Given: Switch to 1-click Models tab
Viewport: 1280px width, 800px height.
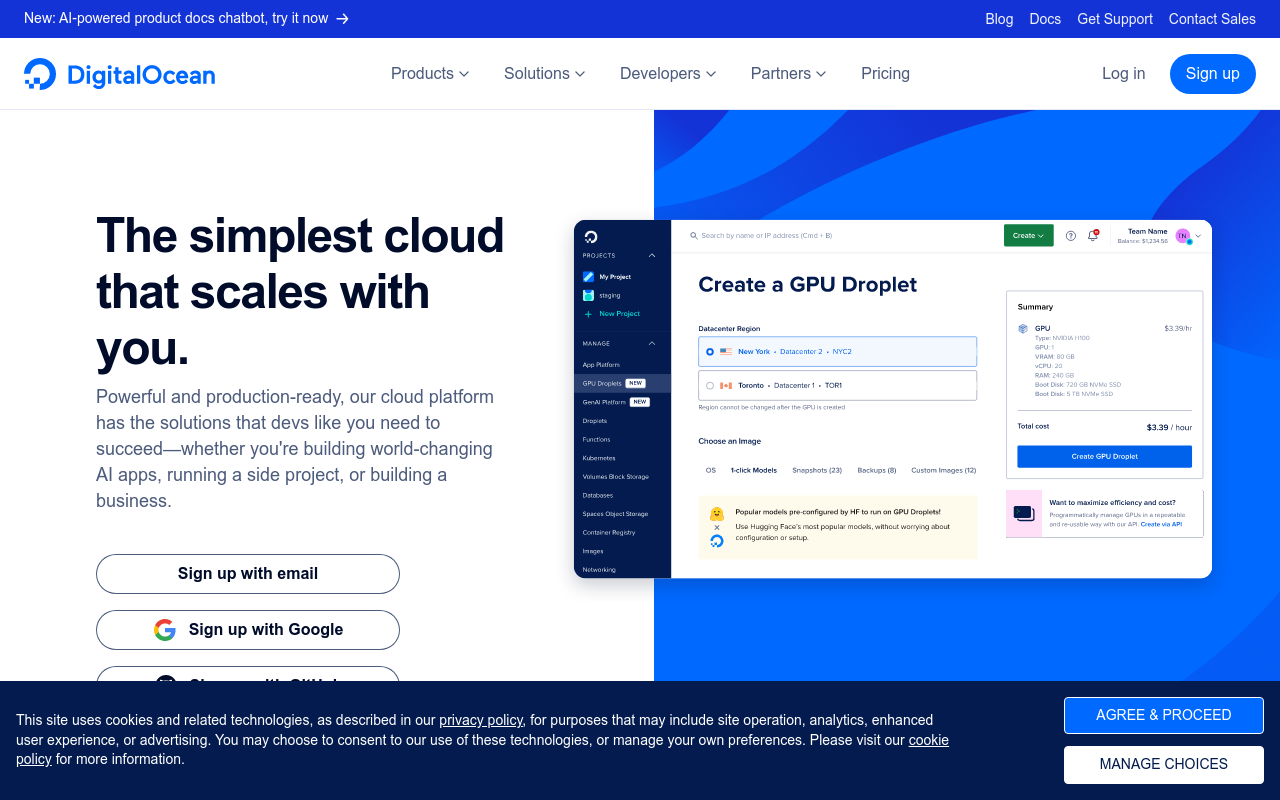Looking at the screenshot, I should 754,470.
